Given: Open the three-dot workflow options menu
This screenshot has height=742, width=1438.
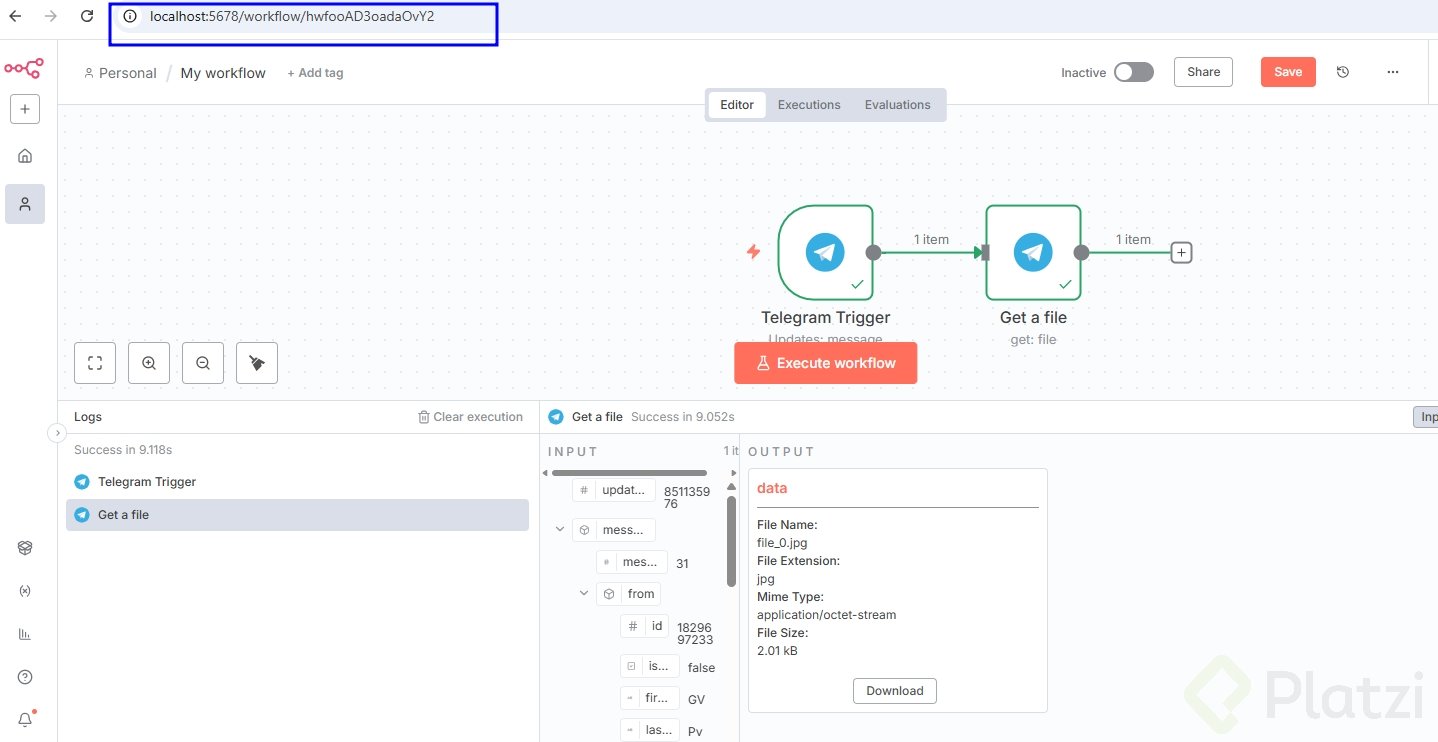Looking at the screenshot, I should point(1393,72).
